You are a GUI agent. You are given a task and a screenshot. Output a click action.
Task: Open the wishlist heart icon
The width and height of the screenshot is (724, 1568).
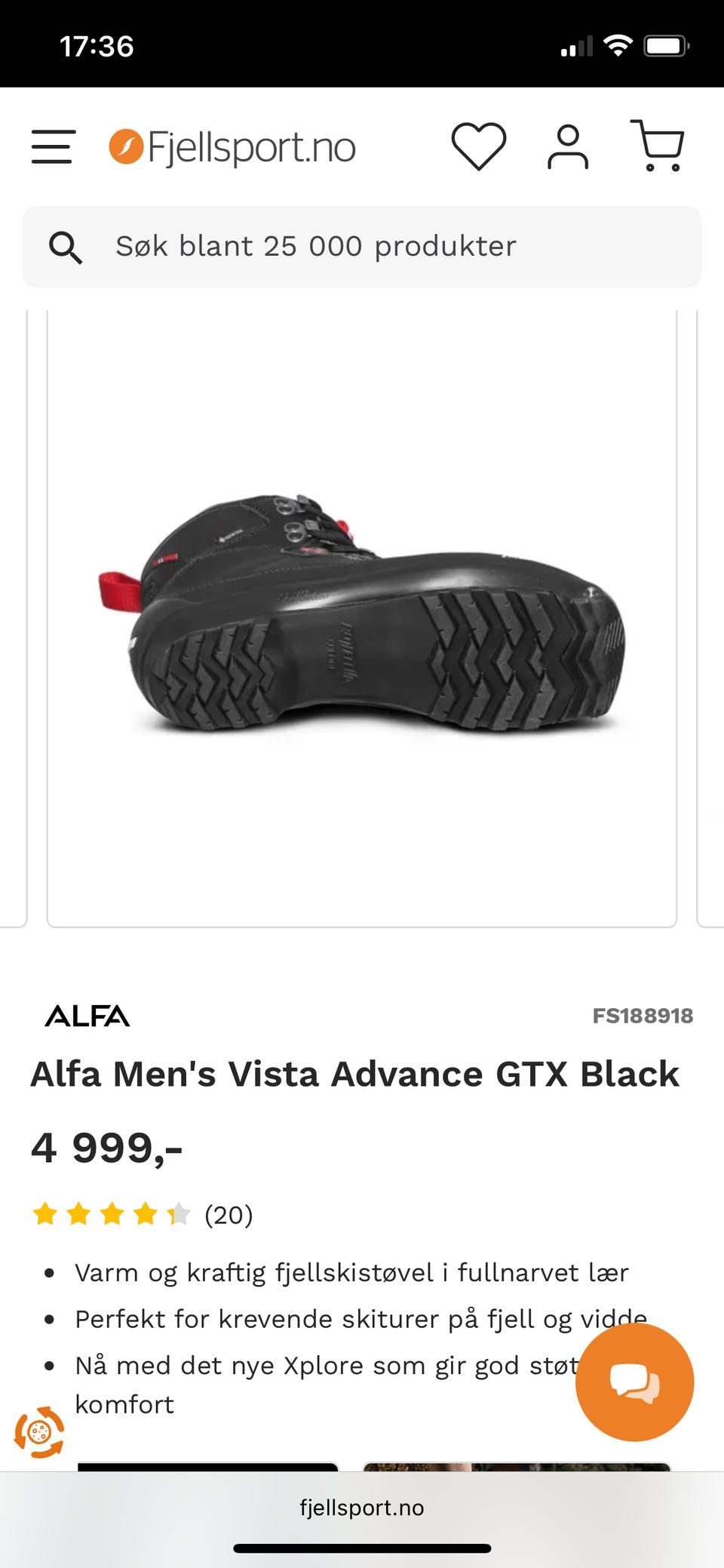coord(479,146)
